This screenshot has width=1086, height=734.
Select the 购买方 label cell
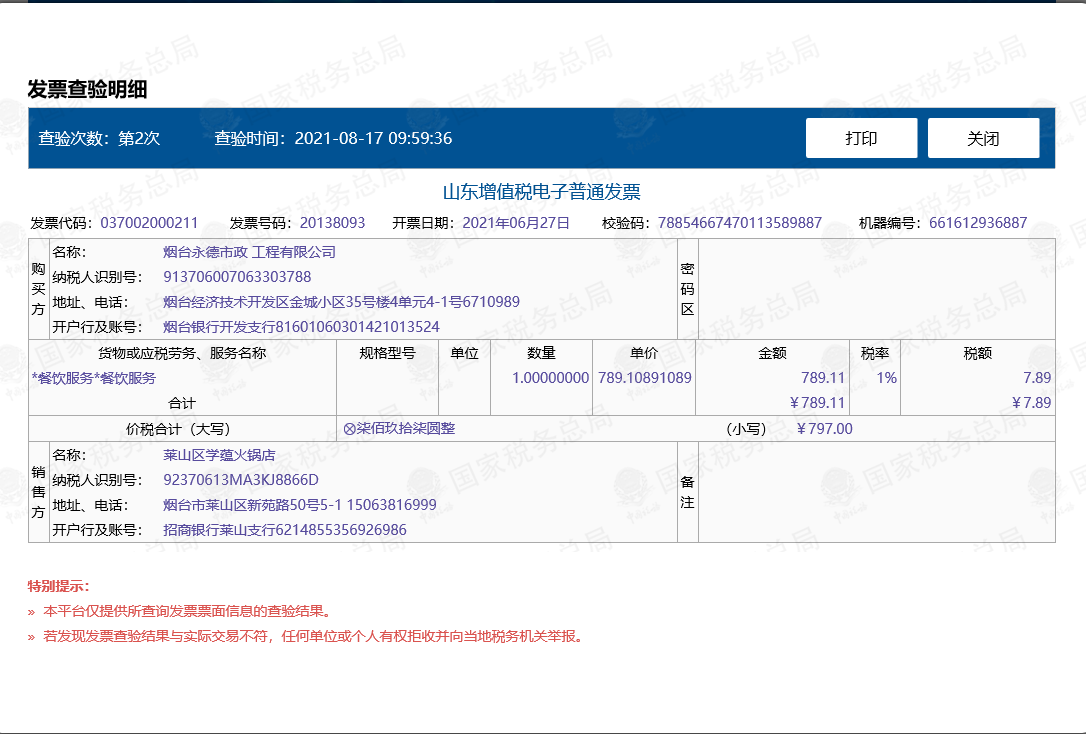point(38,289)
